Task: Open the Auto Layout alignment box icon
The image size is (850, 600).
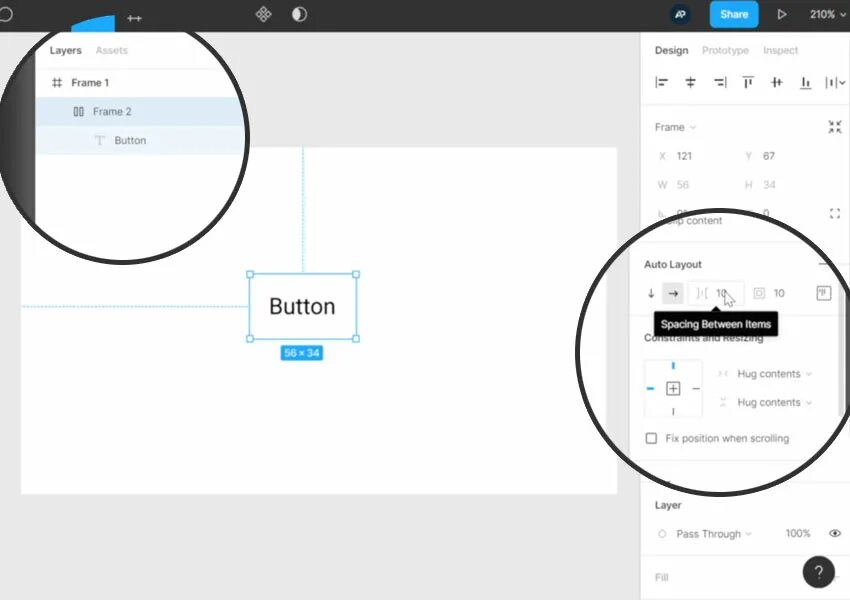Action: pyautogui.click(x=823, y=293)
